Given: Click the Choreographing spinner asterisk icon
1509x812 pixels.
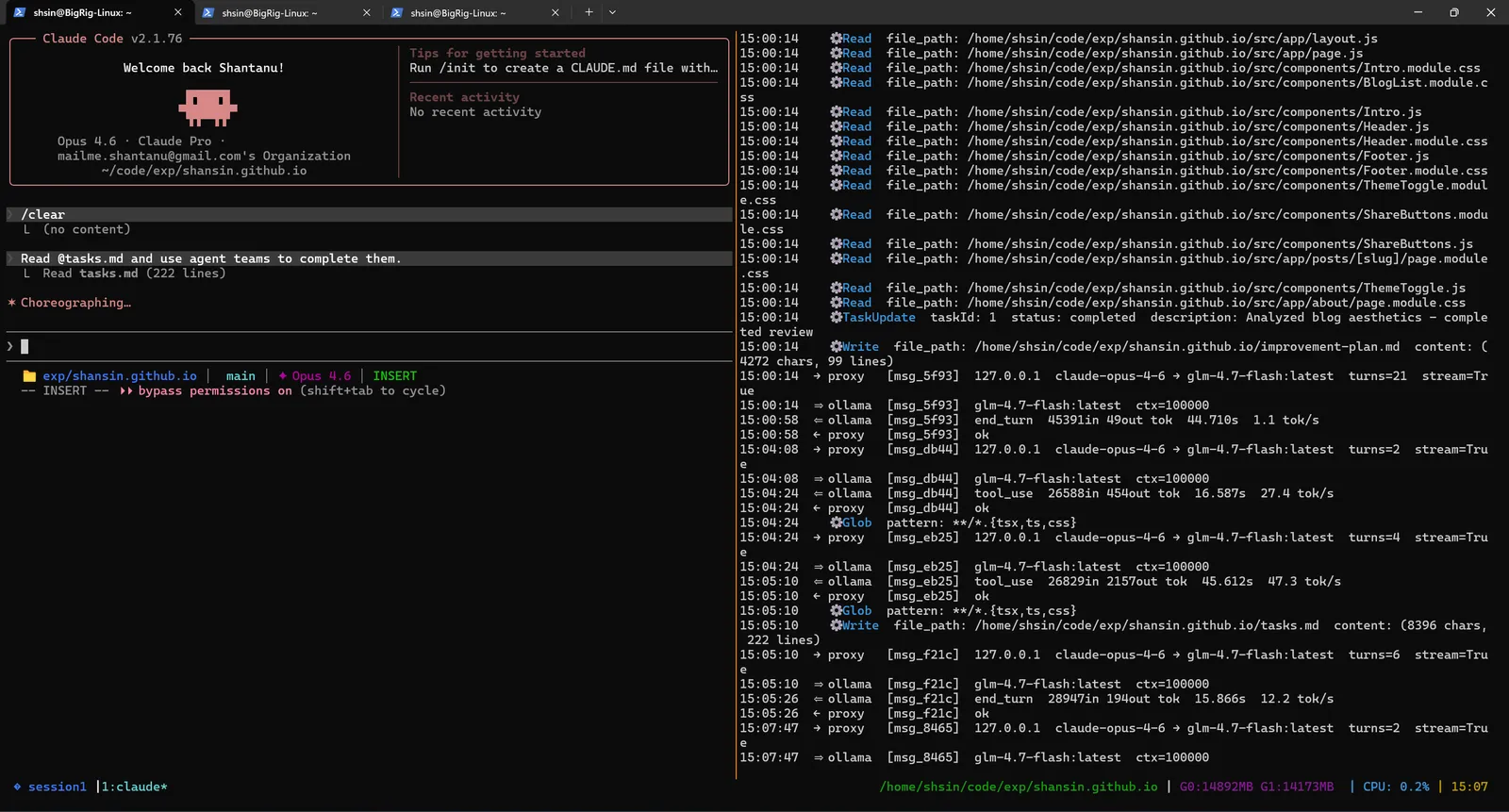Looking at the screenshot, I should [x=12, y=303].
